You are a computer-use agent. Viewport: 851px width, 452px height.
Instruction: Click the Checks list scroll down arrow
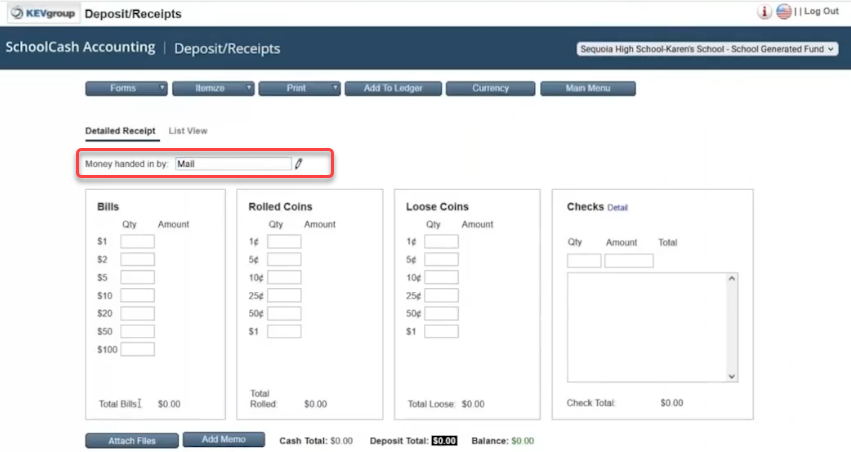point(732,377)
